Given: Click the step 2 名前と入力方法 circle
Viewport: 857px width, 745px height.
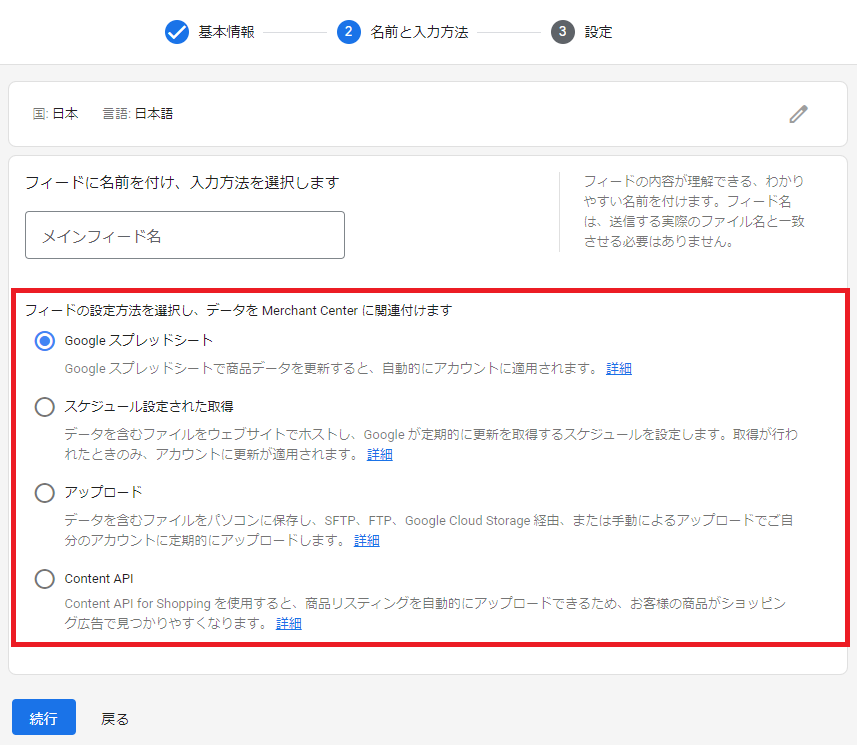Looking at the screenshot, I should click(x=349, y=32).
